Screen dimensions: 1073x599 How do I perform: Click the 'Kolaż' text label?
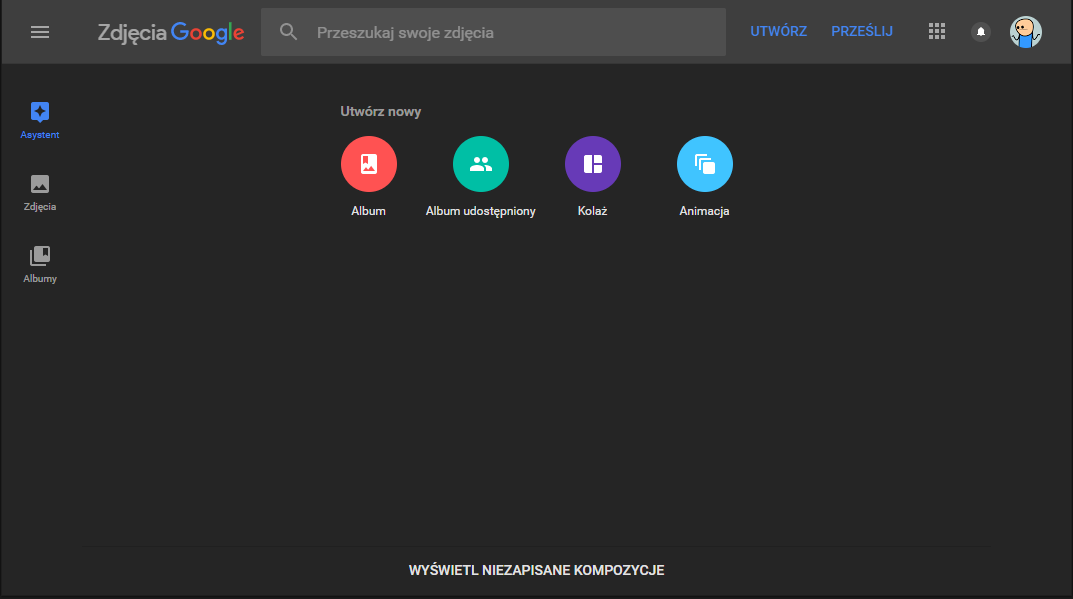(593, 212)
